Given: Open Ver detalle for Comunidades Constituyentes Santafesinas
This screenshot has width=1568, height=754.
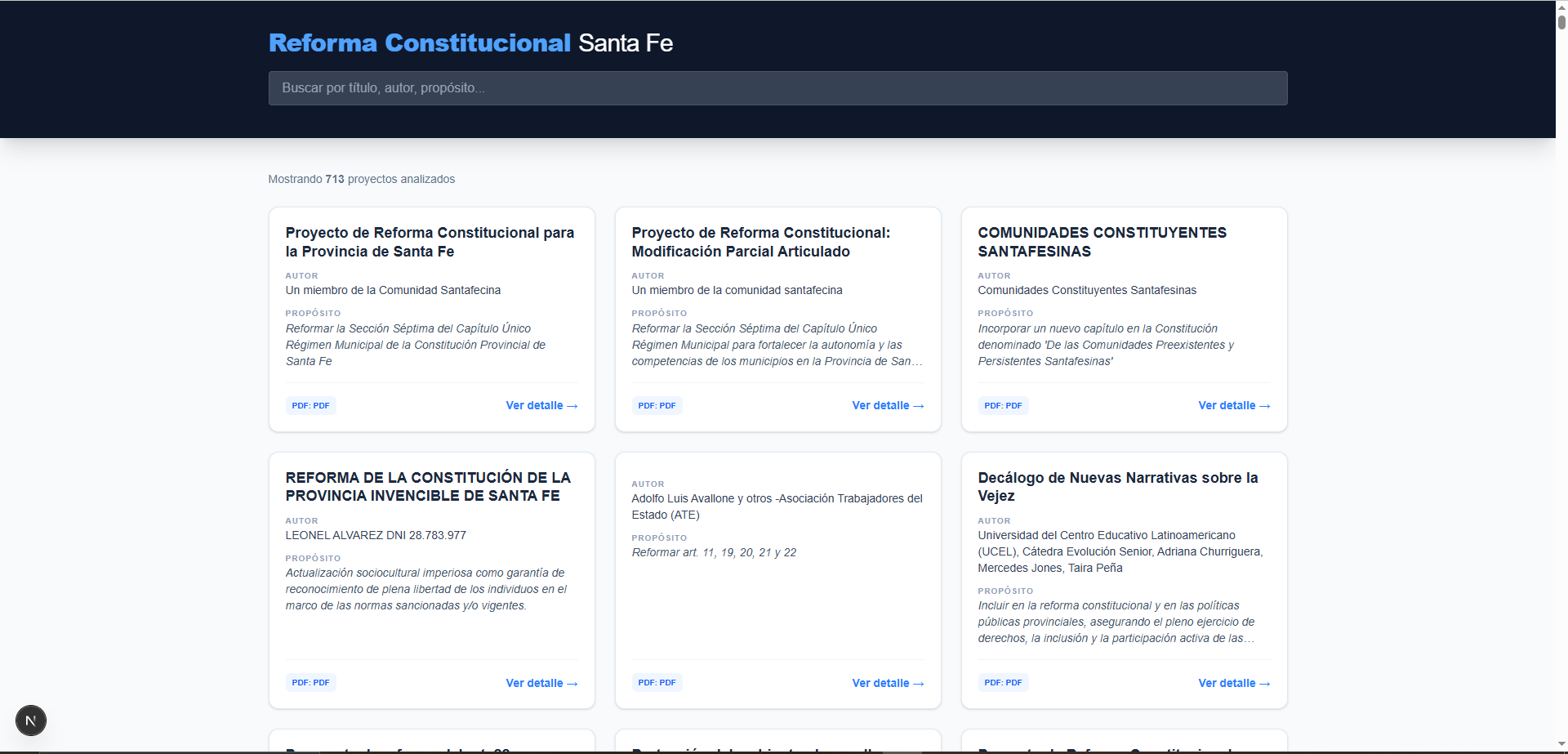Looking at the screenshot, I should coord(1234,406).
